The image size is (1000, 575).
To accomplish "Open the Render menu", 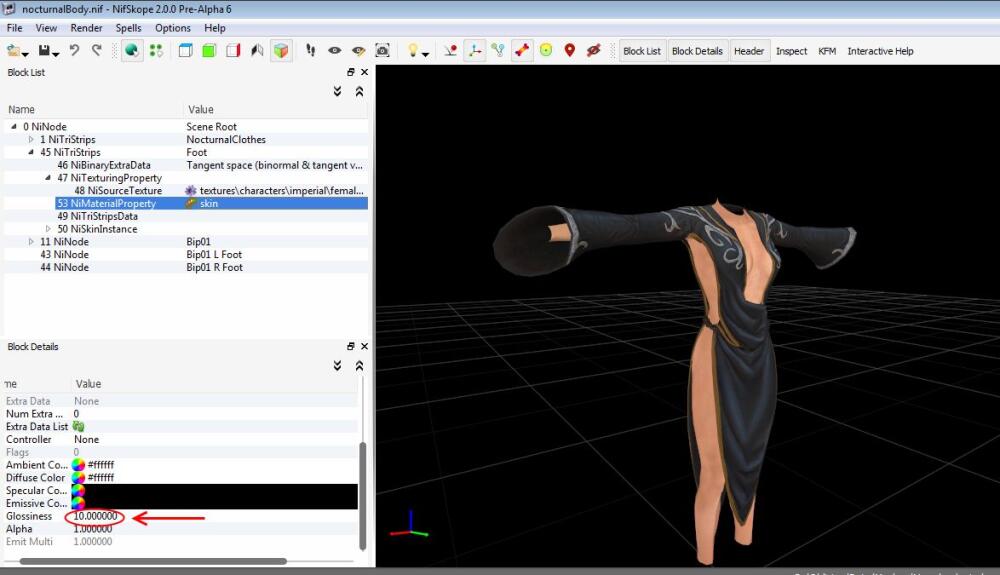I will pos(86,28).
